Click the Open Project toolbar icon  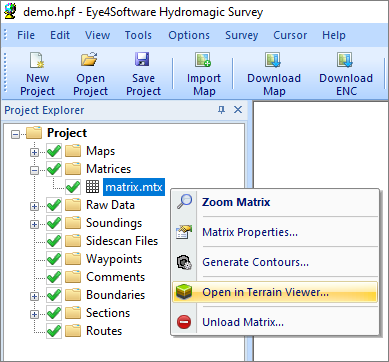point(89,60)
